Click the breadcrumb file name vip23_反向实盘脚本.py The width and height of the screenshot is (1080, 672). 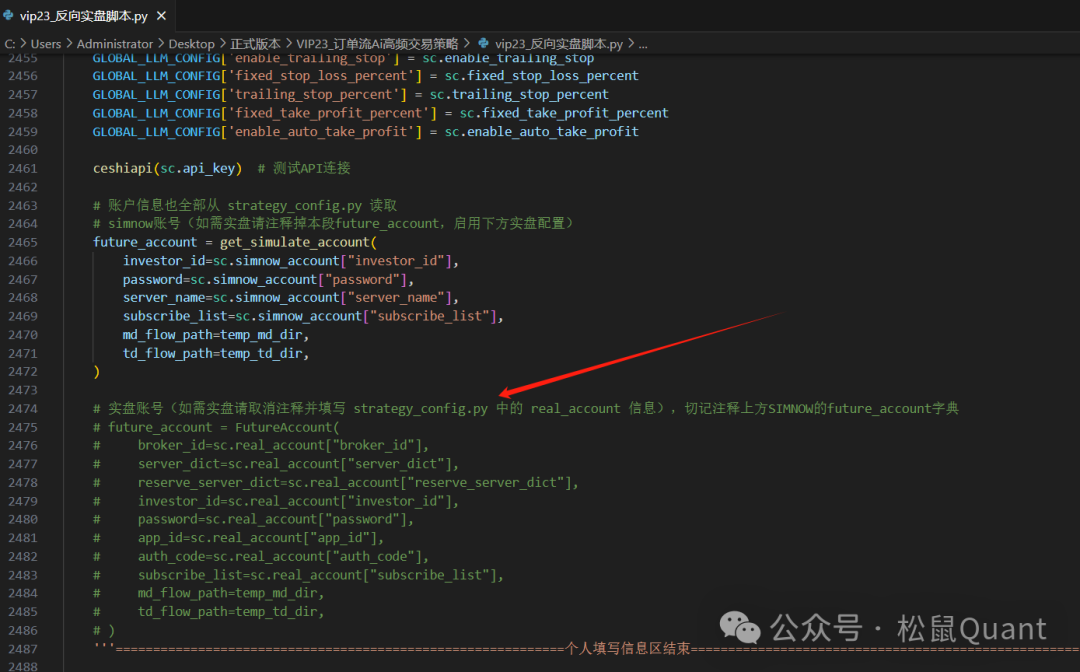click(x=558, y=44)
